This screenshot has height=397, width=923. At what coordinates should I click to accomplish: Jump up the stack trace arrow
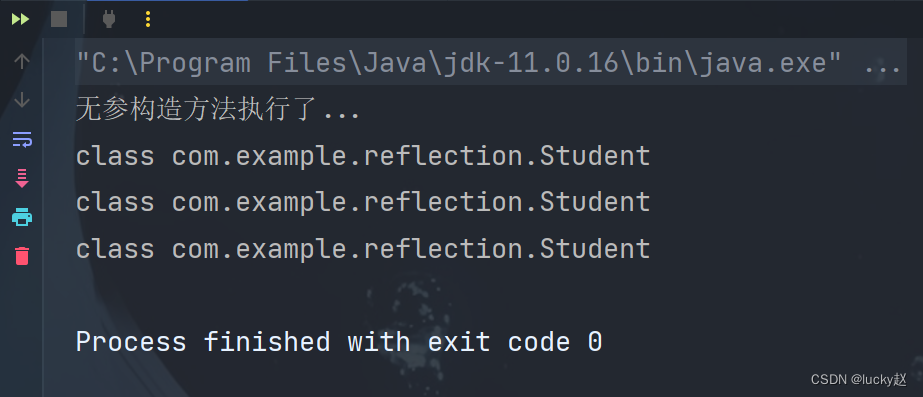pos(22,61)
